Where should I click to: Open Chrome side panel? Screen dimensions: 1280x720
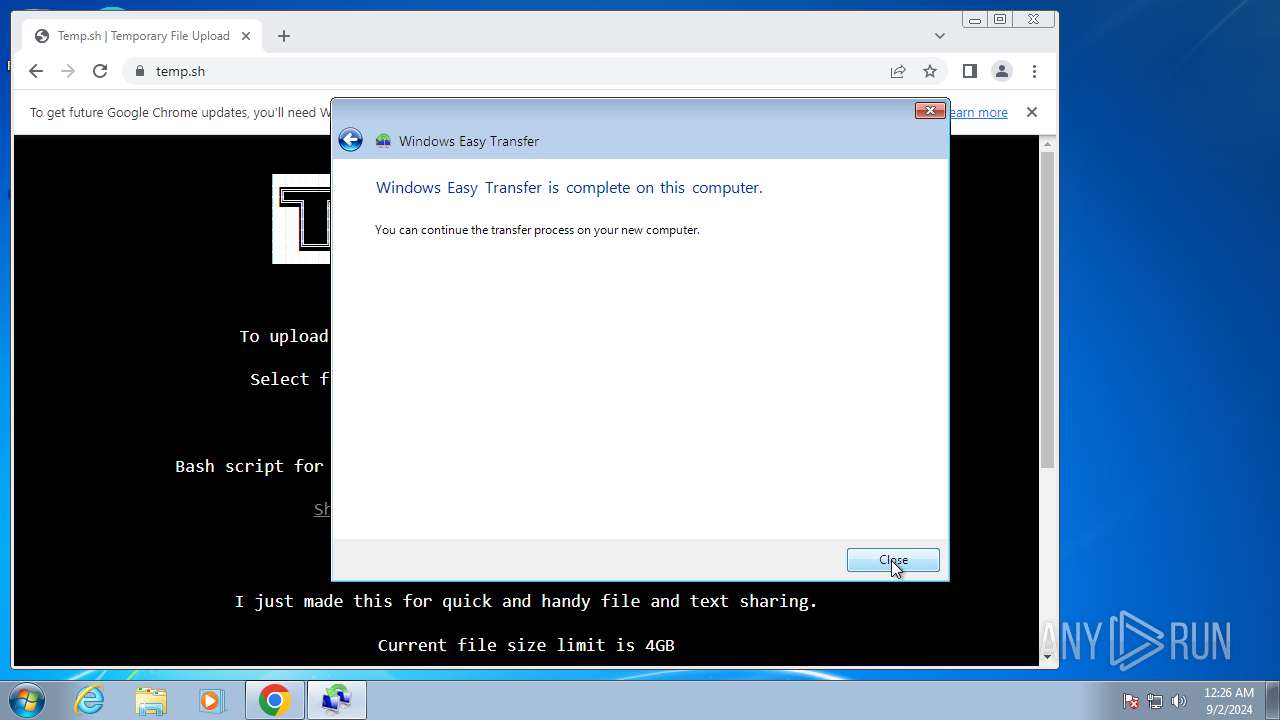click(969, 71)
